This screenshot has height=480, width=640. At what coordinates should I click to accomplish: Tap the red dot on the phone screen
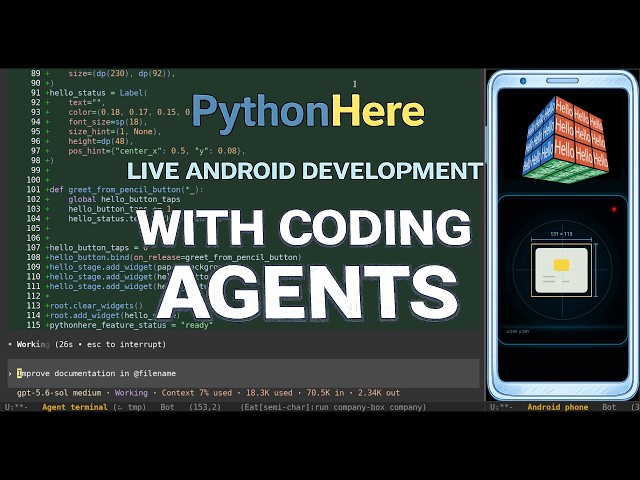pos(614,209)
